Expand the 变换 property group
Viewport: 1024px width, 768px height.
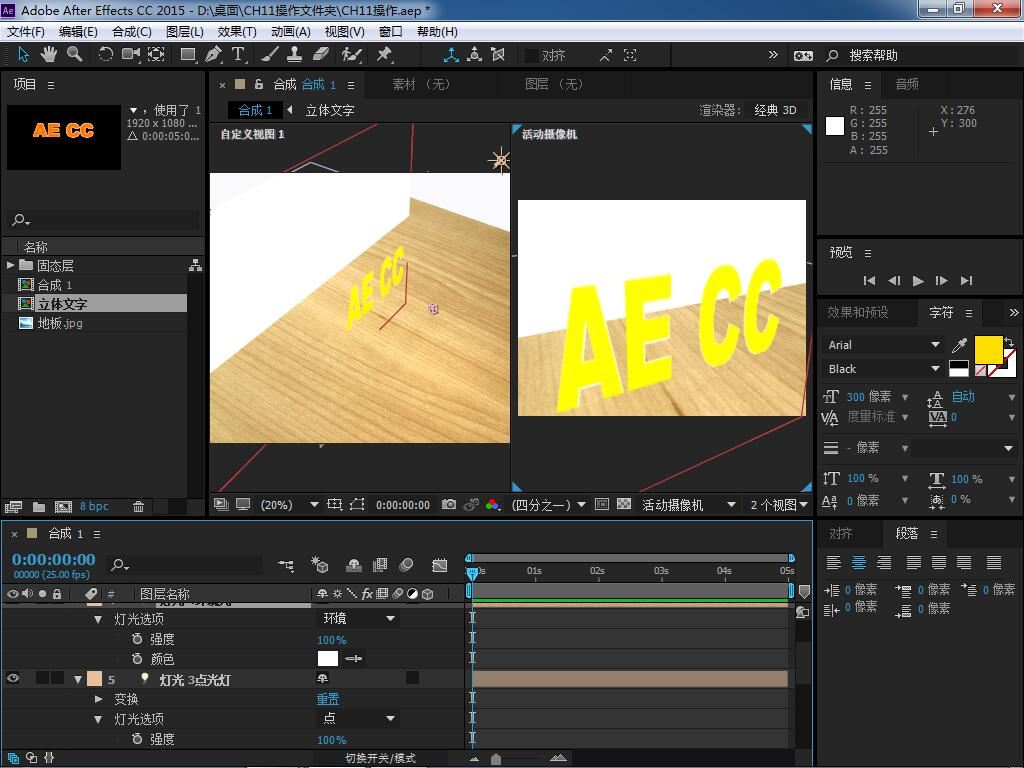(x=99, y=699)
